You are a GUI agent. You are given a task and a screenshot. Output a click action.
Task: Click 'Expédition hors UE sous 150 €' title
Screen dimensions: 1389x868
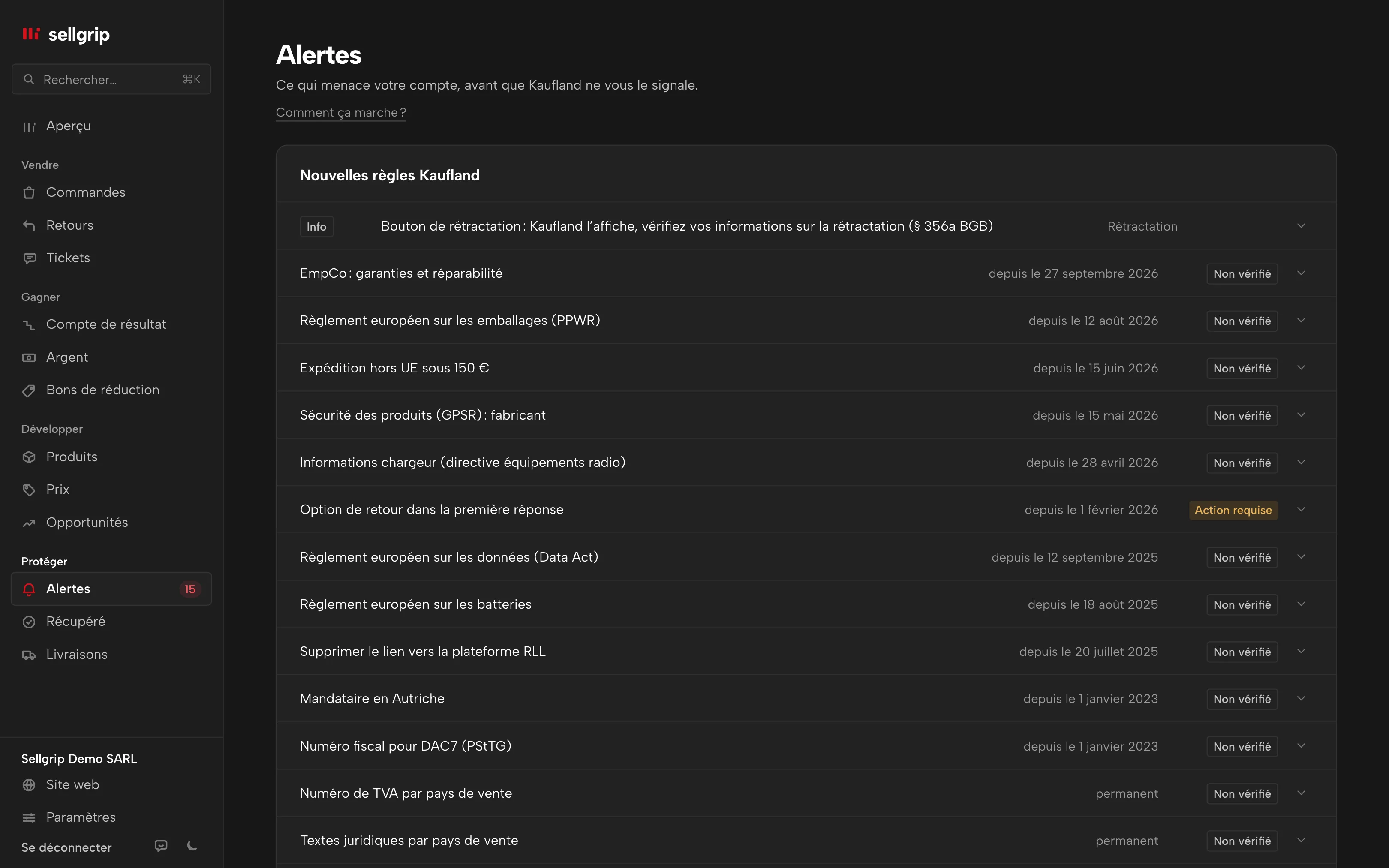(394, 368)
